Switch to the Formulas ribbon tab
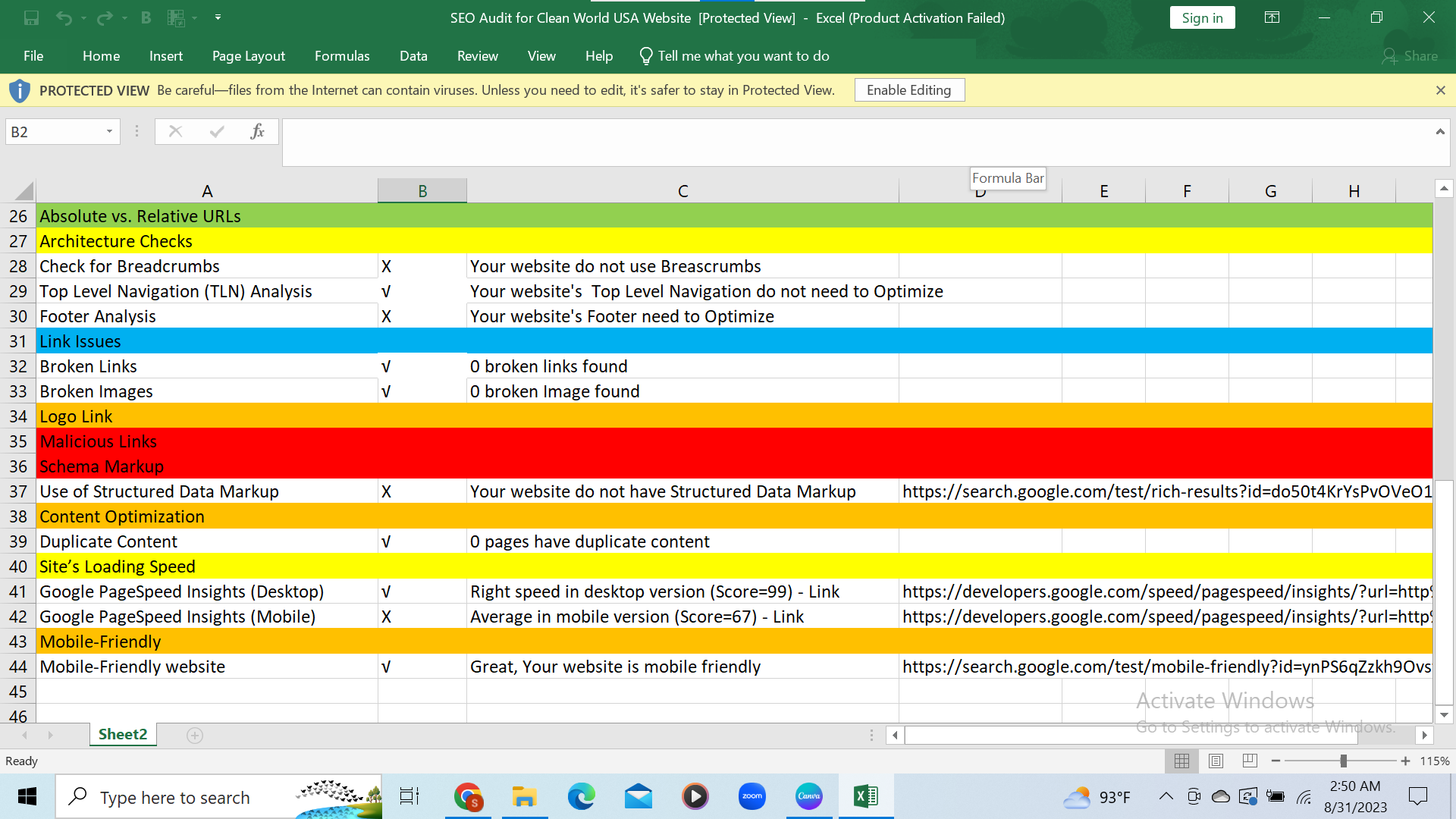Viewport: 1456px width, 819px height. 342,55
